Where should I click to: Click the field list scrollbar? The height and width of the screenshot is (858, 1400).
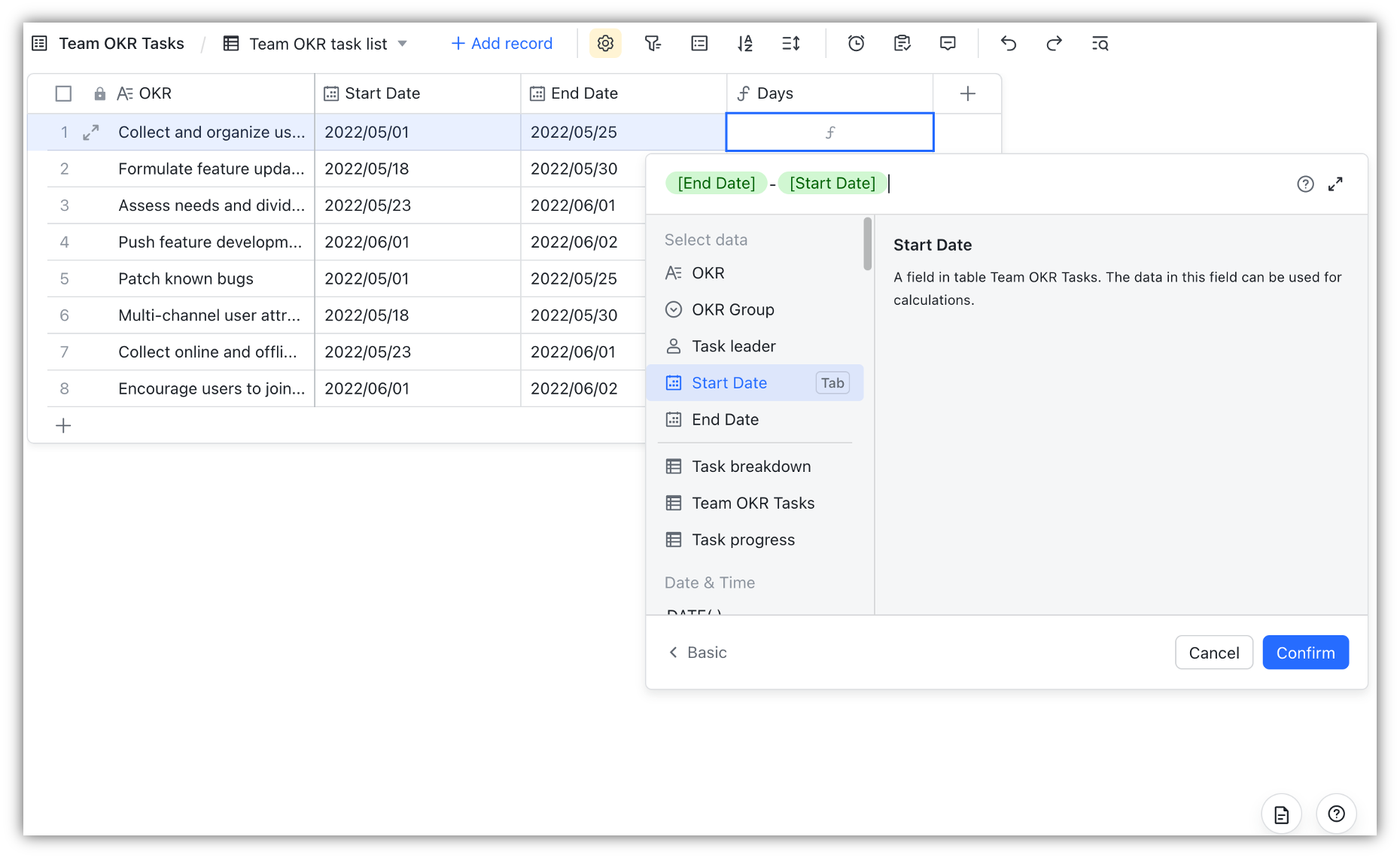(868, 244)
